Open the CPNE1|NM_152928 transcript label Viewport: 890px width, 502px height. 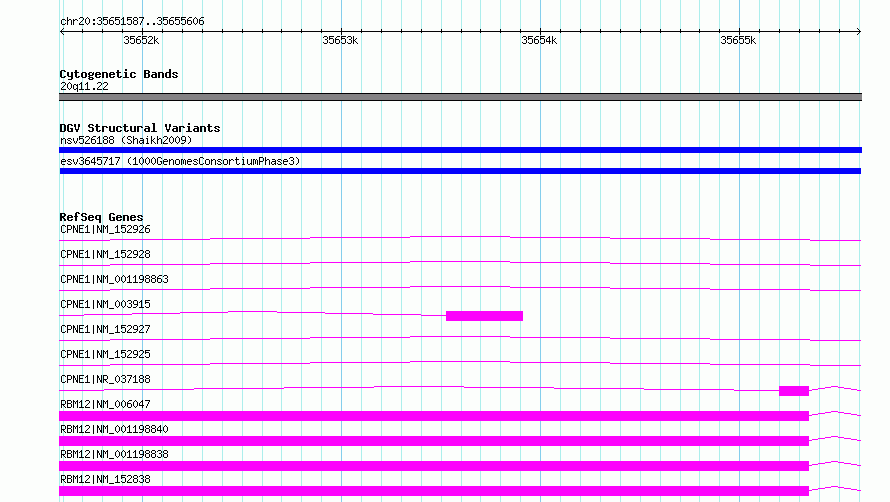point(105,254)
